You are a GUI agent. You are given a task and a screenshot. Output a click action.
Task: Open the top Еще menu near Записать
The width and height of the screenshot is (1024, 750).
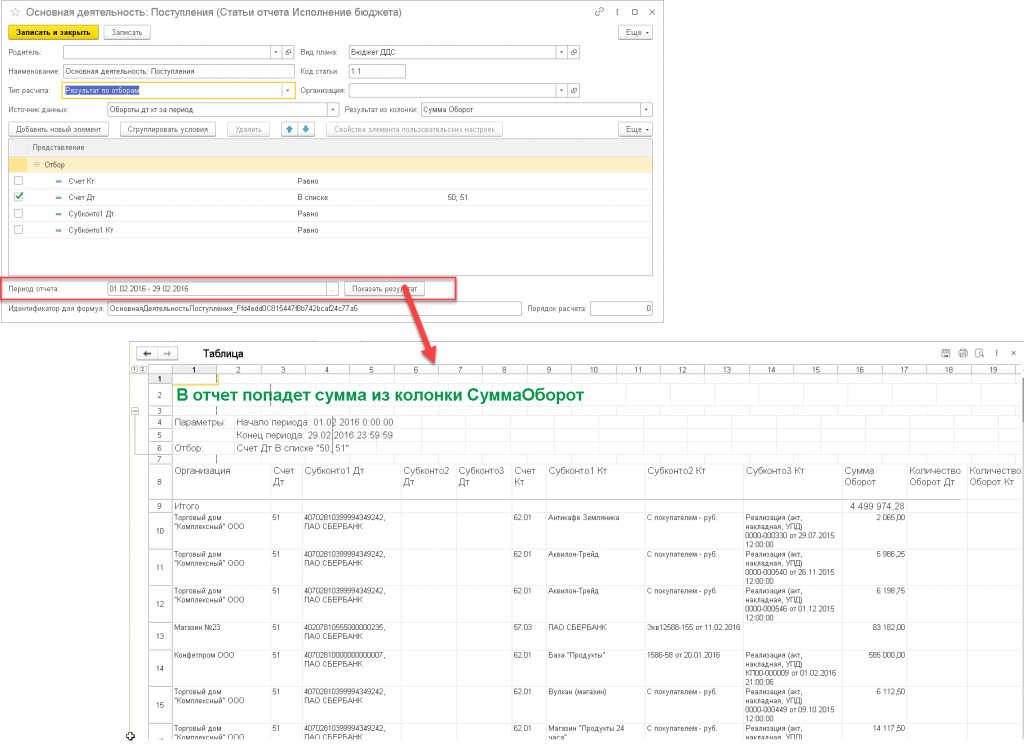pyautogui.click(x=635, y=33)
